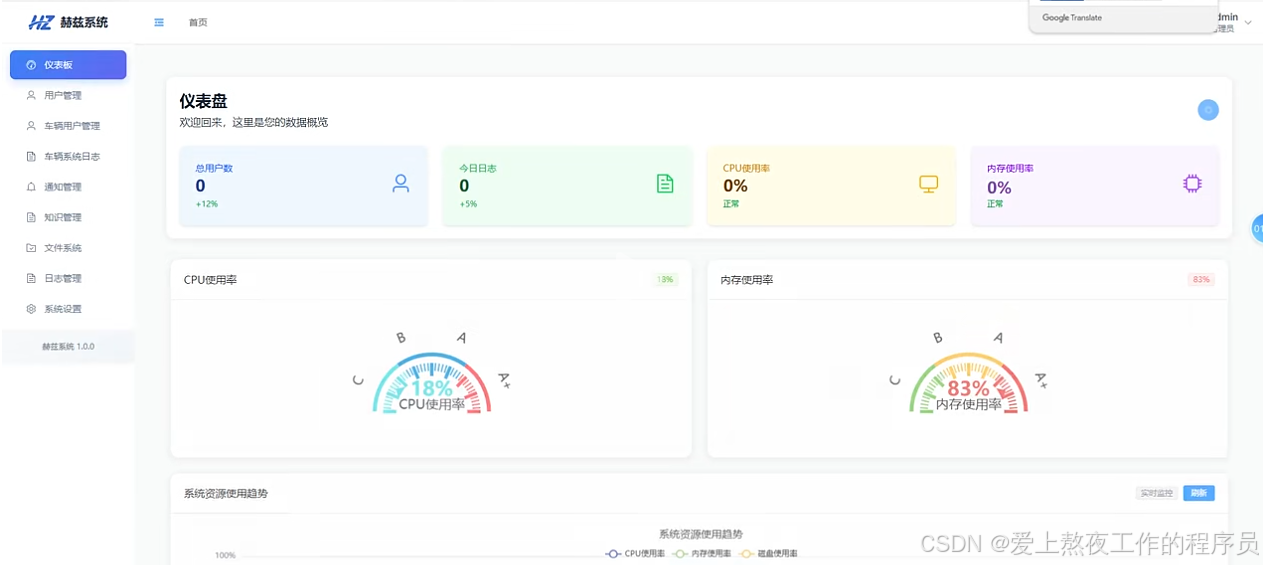Click the +5% growth text

tap(468, 204)
